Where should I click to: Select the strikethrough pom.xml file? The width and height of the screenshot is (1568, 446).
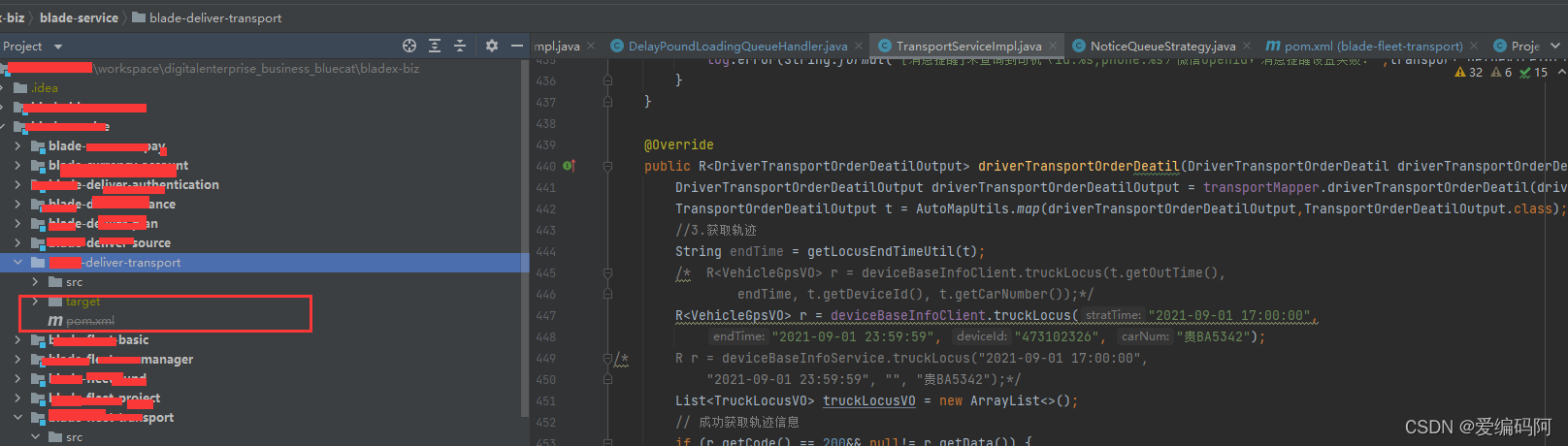coord(89,320)
